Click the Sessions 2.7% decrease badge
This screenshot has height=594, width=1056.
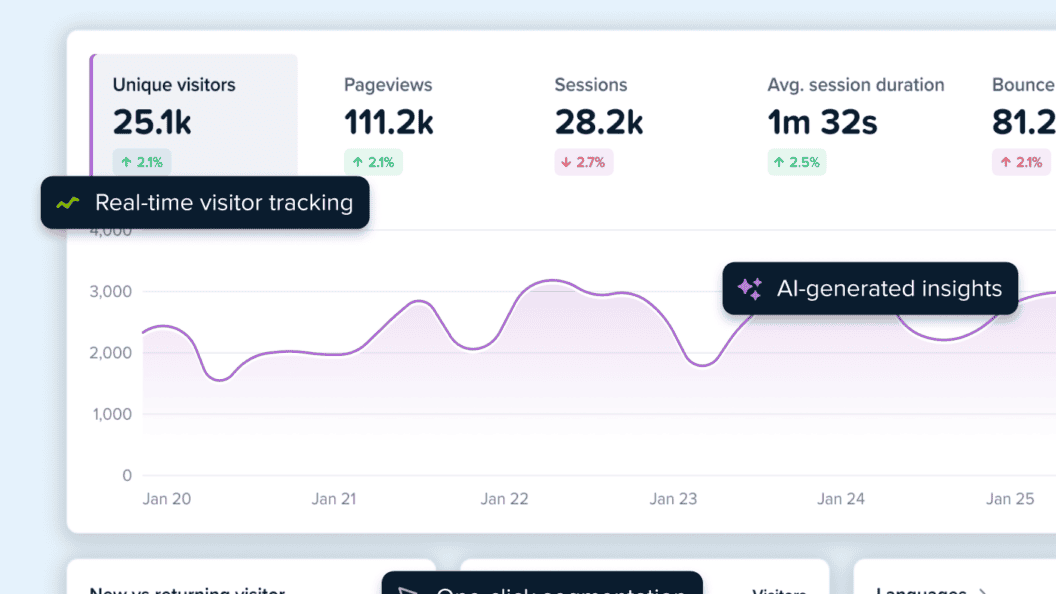(584, 162)
